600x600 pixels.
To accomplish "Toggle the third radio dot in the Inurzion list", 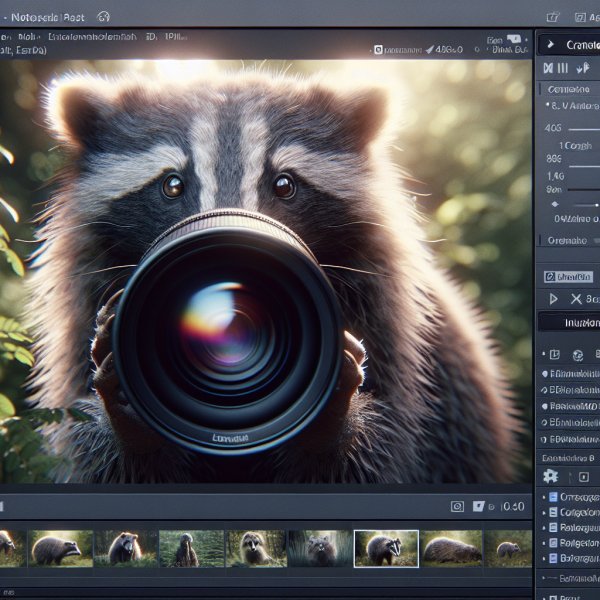I will [x=544, y=407].
